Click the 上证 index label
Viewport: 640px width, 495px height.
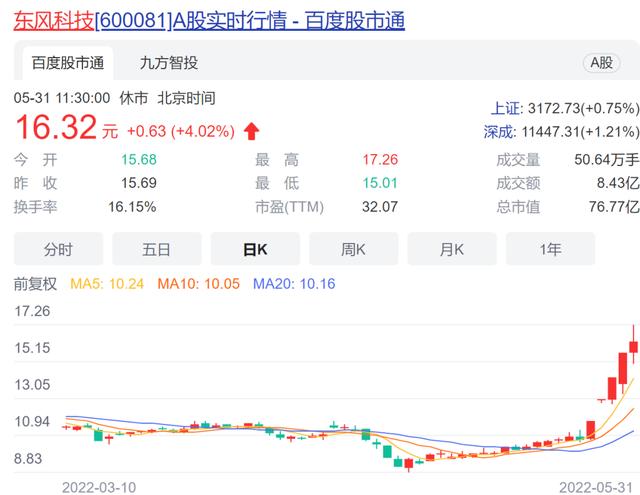point(506,109)
